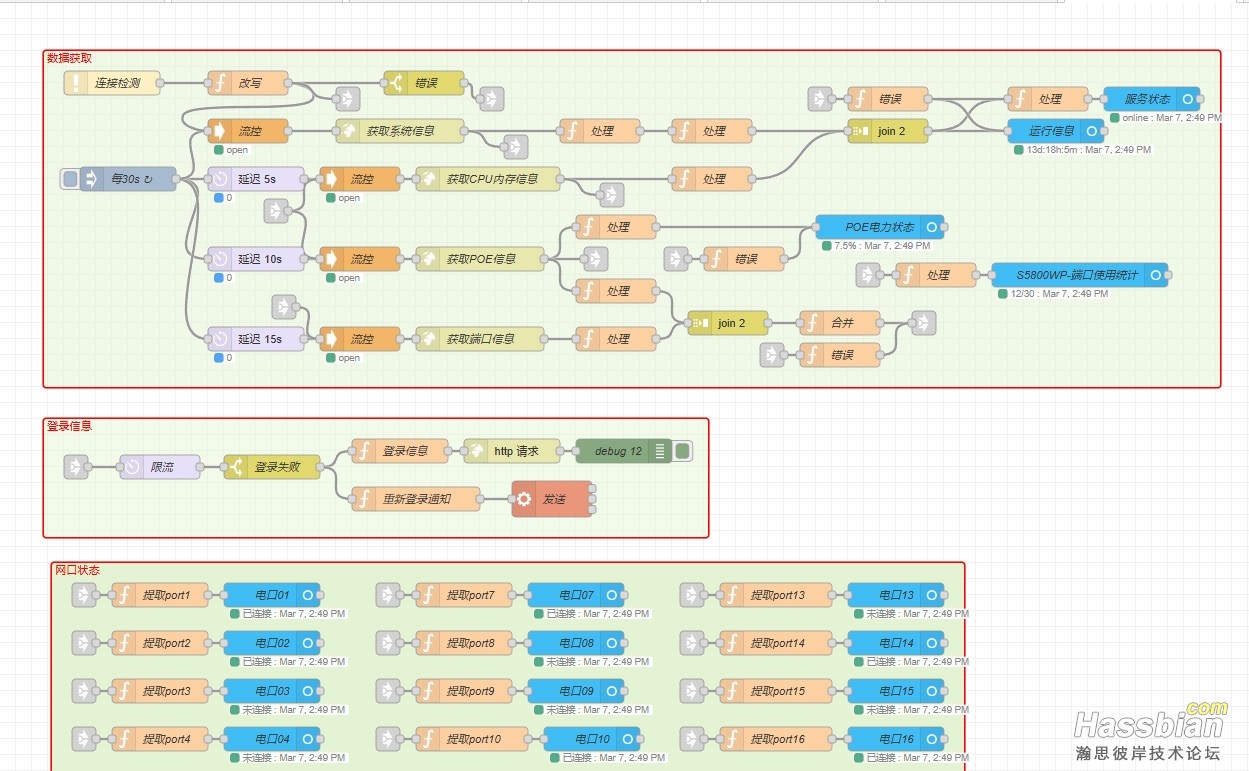The height and width of the screenshot is (771, 1249).
Task: Select the 提取port16 function node
Action: pyautogui.click(x=776, y=739)
